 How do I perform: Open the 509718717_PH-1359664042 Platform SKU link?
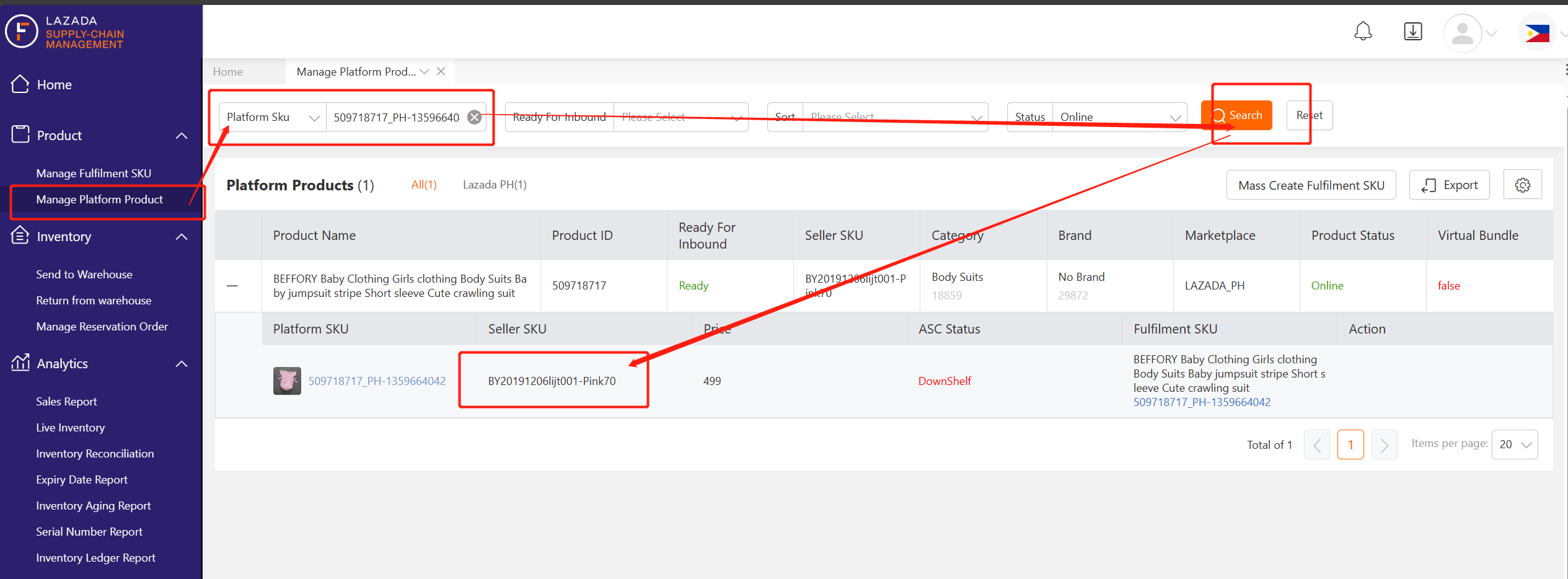(x=377, y=381)
